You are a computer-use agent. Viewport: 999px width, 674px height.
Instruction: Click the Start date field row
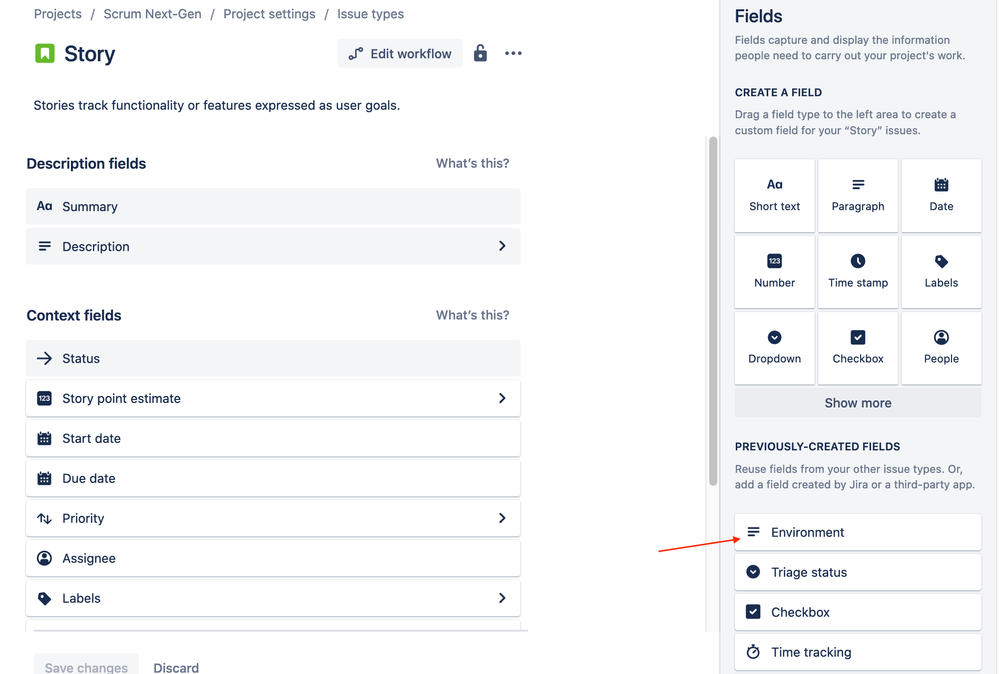273,438
